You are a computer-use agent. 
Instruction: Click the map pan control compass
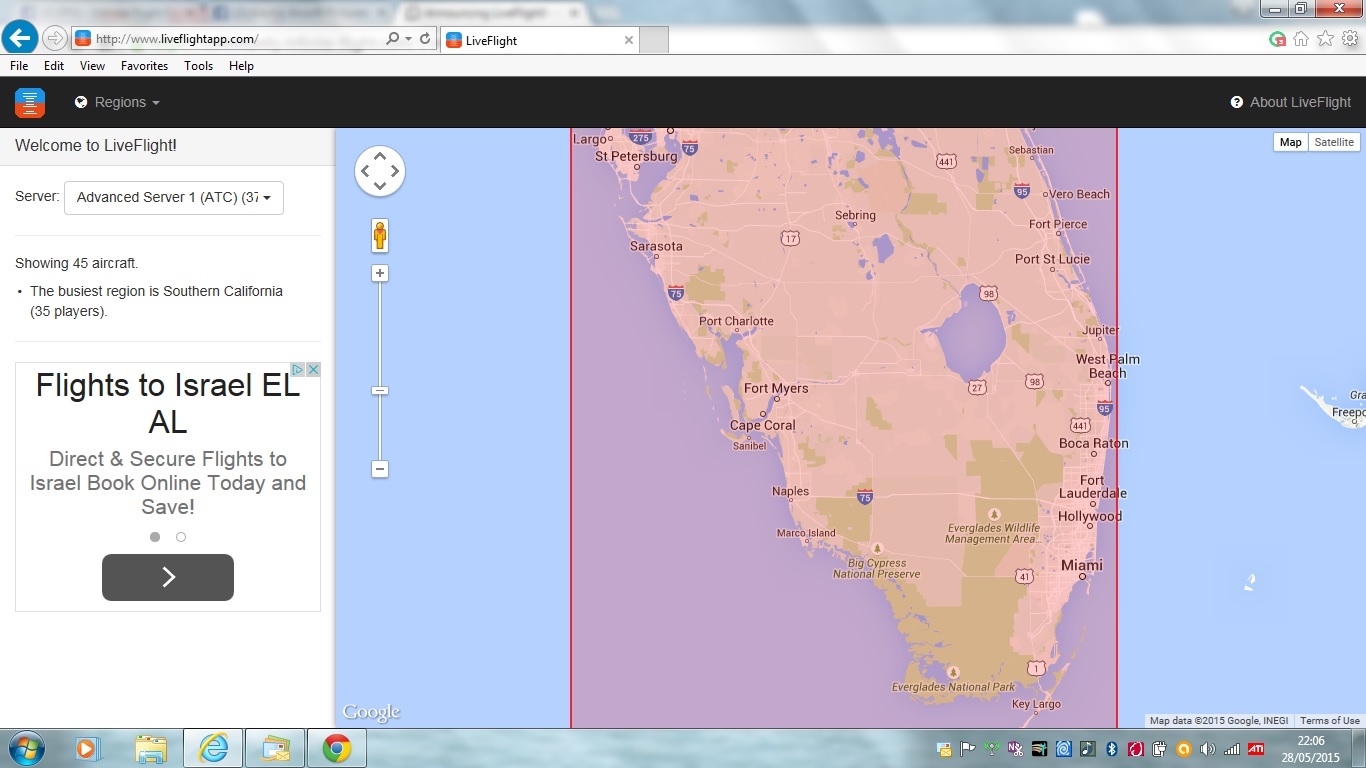(380, 171)
